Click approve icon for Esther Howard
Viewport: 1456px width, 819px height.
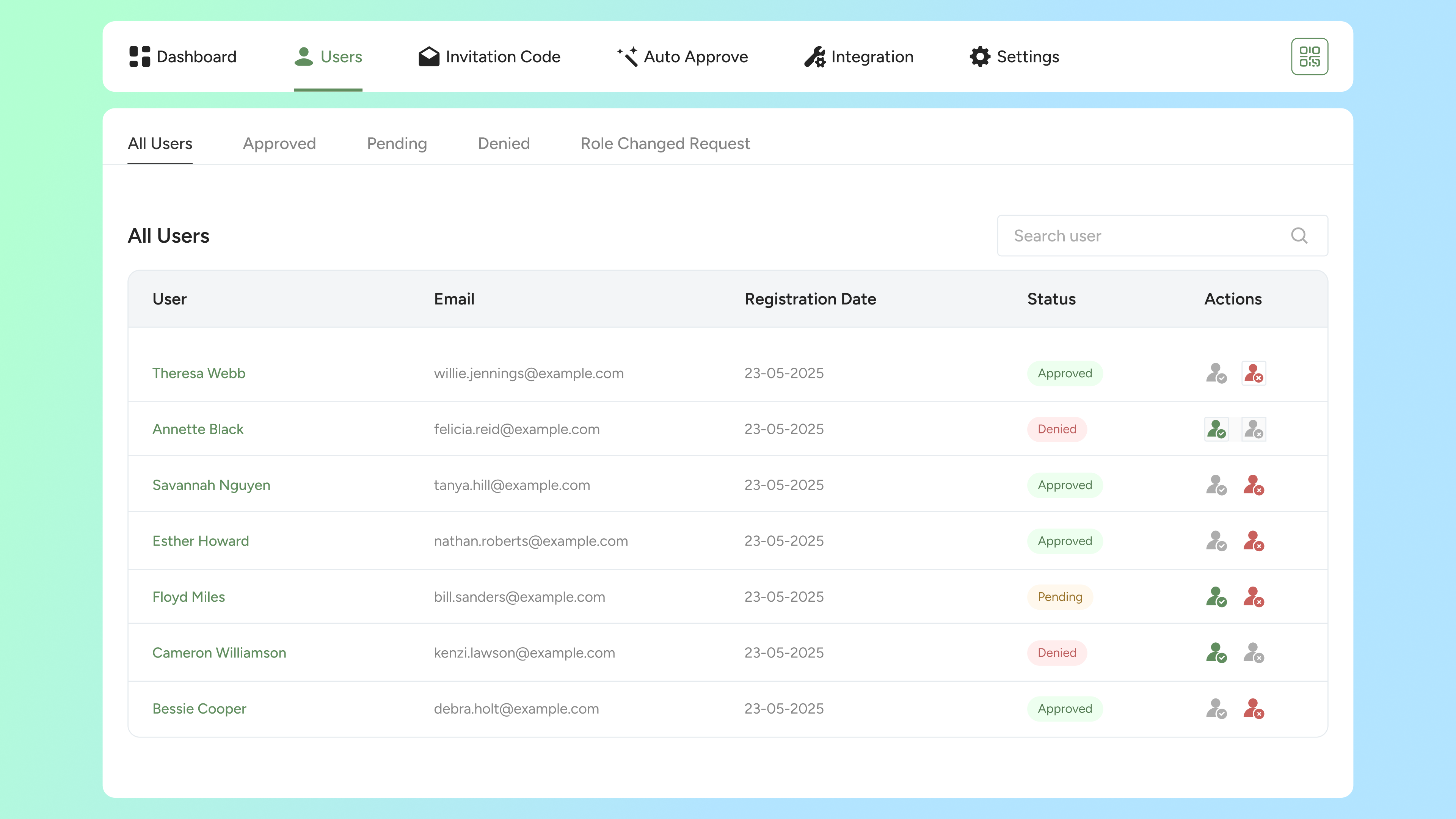pos(1216,541)
